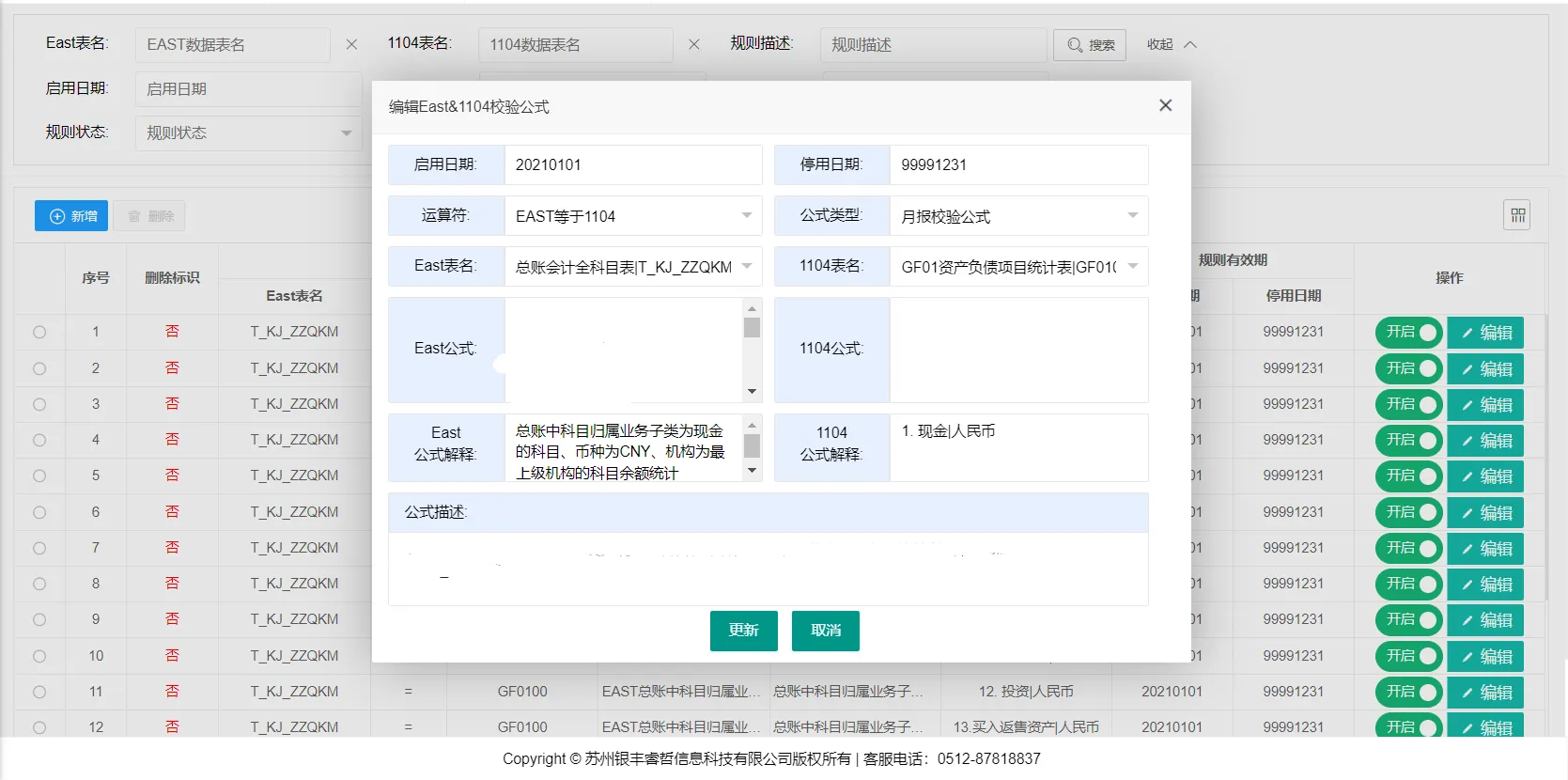Click the edit pencil button for row 1
Image resolution: width=1568 pixels, height=780 pixels.
click(x=1485, y=333)
